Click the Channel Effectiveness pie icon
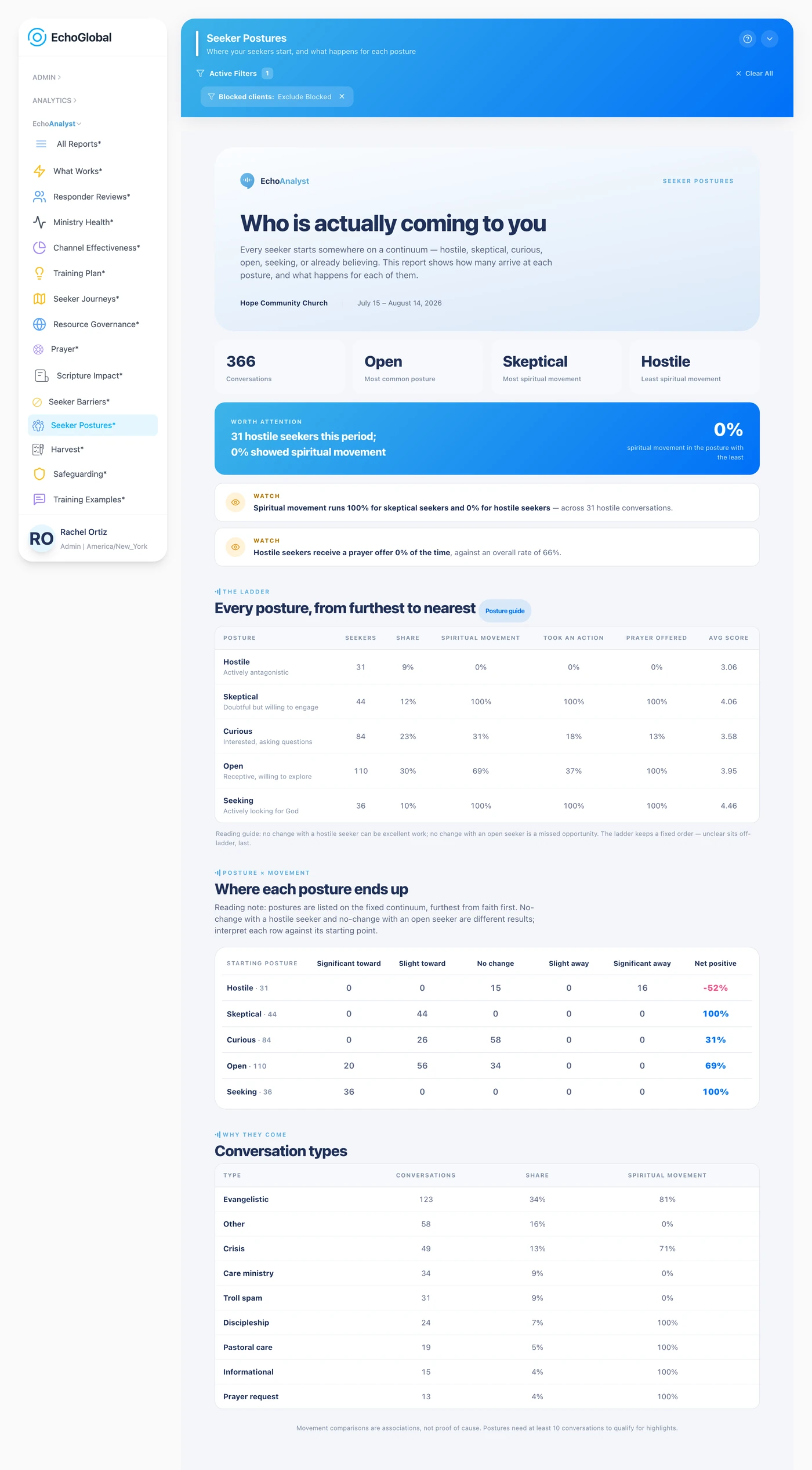 coord(39,248)
